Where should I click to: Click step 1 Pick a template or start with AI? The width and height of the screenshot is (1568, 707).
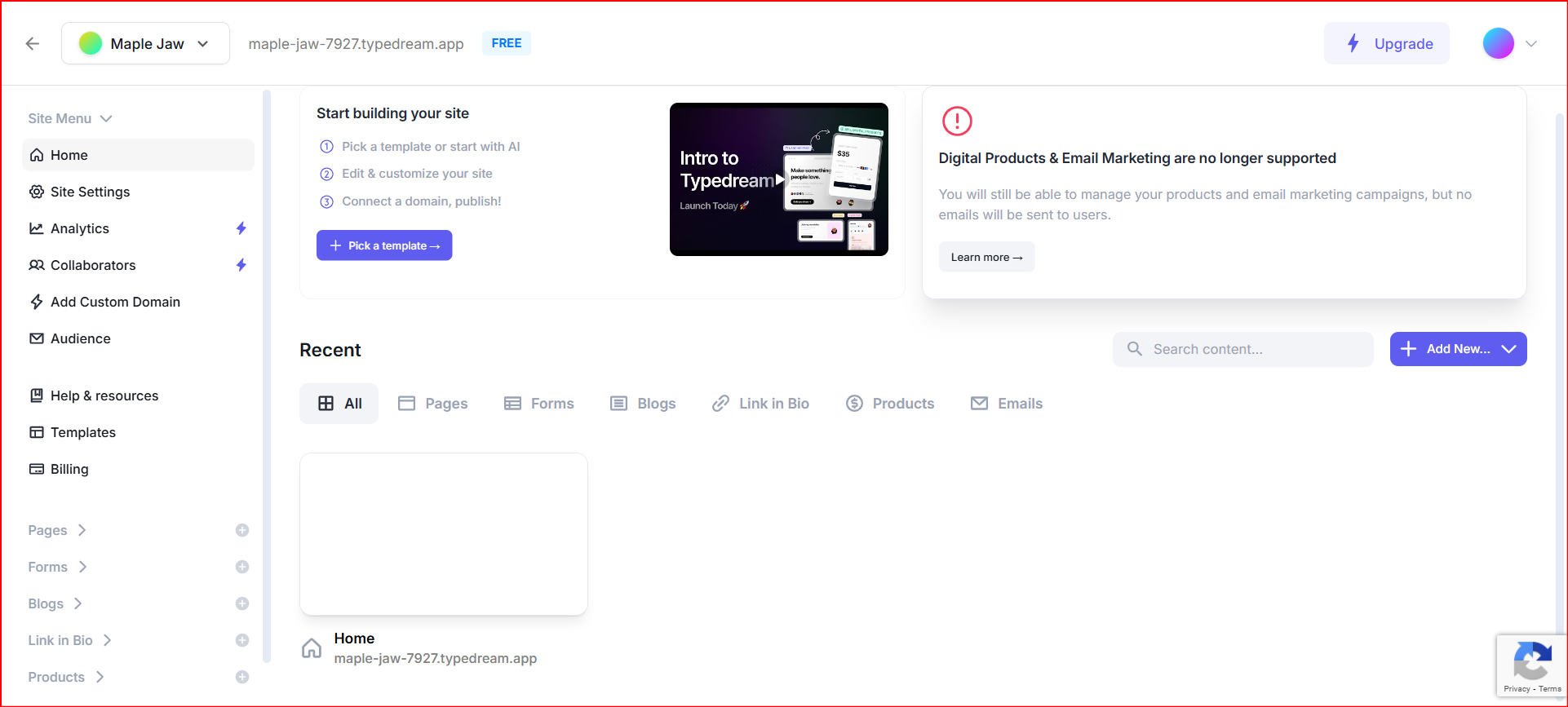419,147
